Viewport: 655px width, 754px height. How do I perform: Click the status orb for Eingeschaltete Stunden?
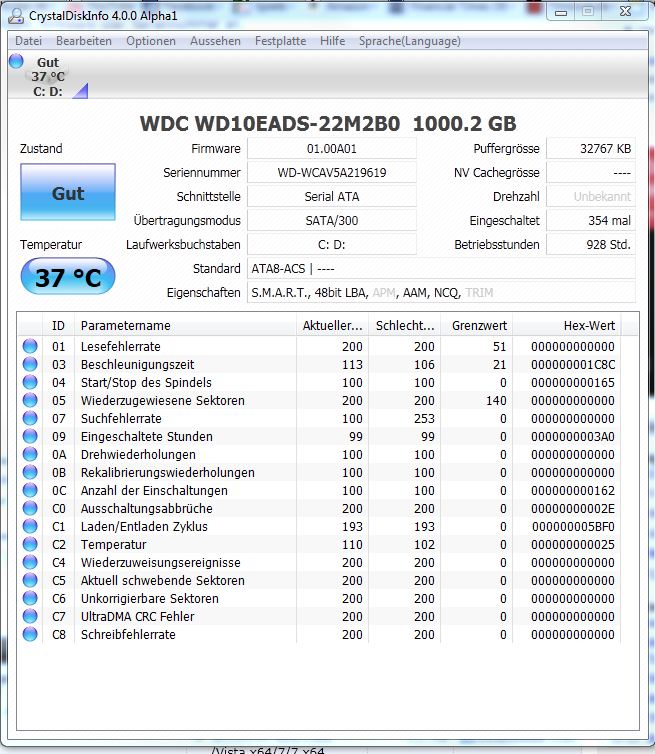click(x=30, y=436)
